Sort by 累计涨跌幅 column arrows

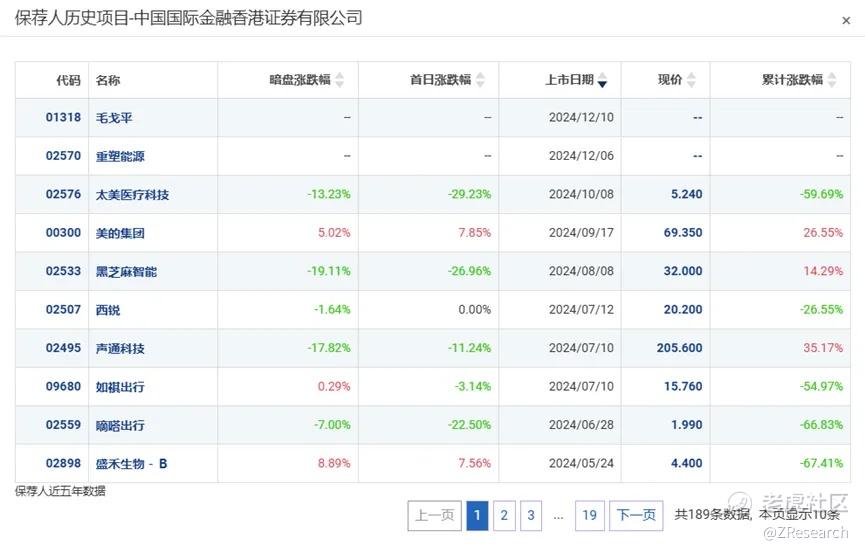[831, 80]
